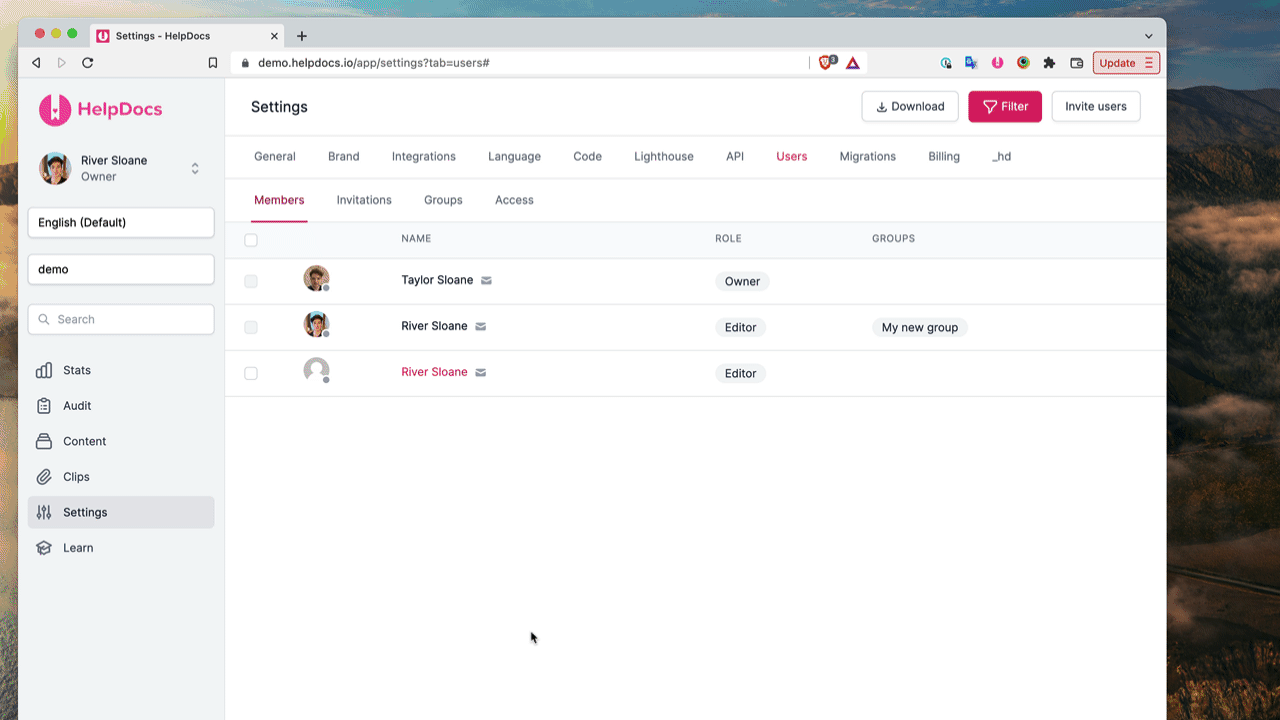Switch to the API tab

tap(735, 157)
